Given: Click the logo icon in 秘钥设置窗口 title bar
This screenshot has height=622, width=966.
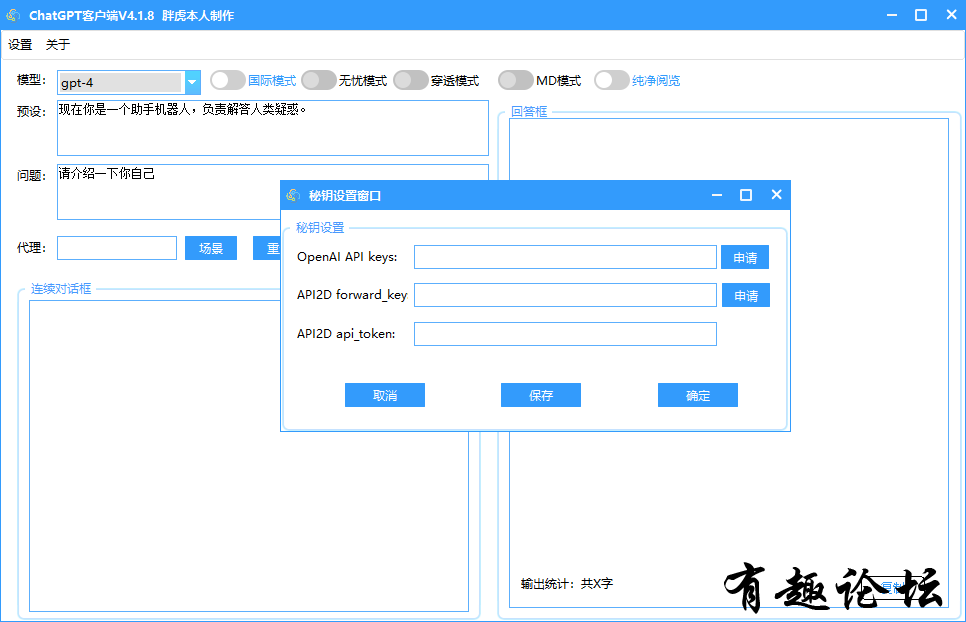Looking at the screenshot, I should pos(293,195).
